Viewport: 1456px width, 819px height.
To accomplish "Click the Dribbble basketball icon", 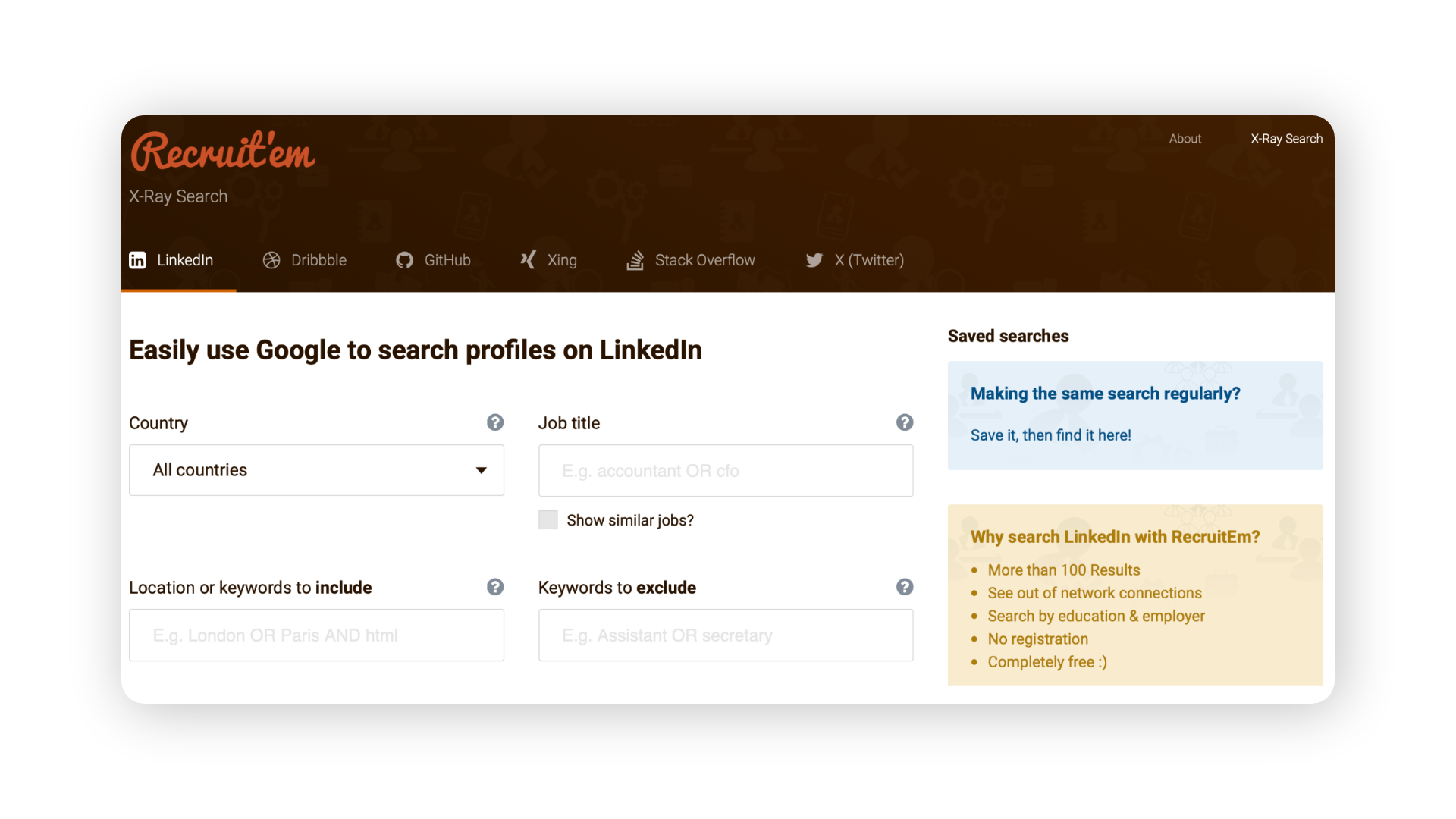I will pos(271,260).
